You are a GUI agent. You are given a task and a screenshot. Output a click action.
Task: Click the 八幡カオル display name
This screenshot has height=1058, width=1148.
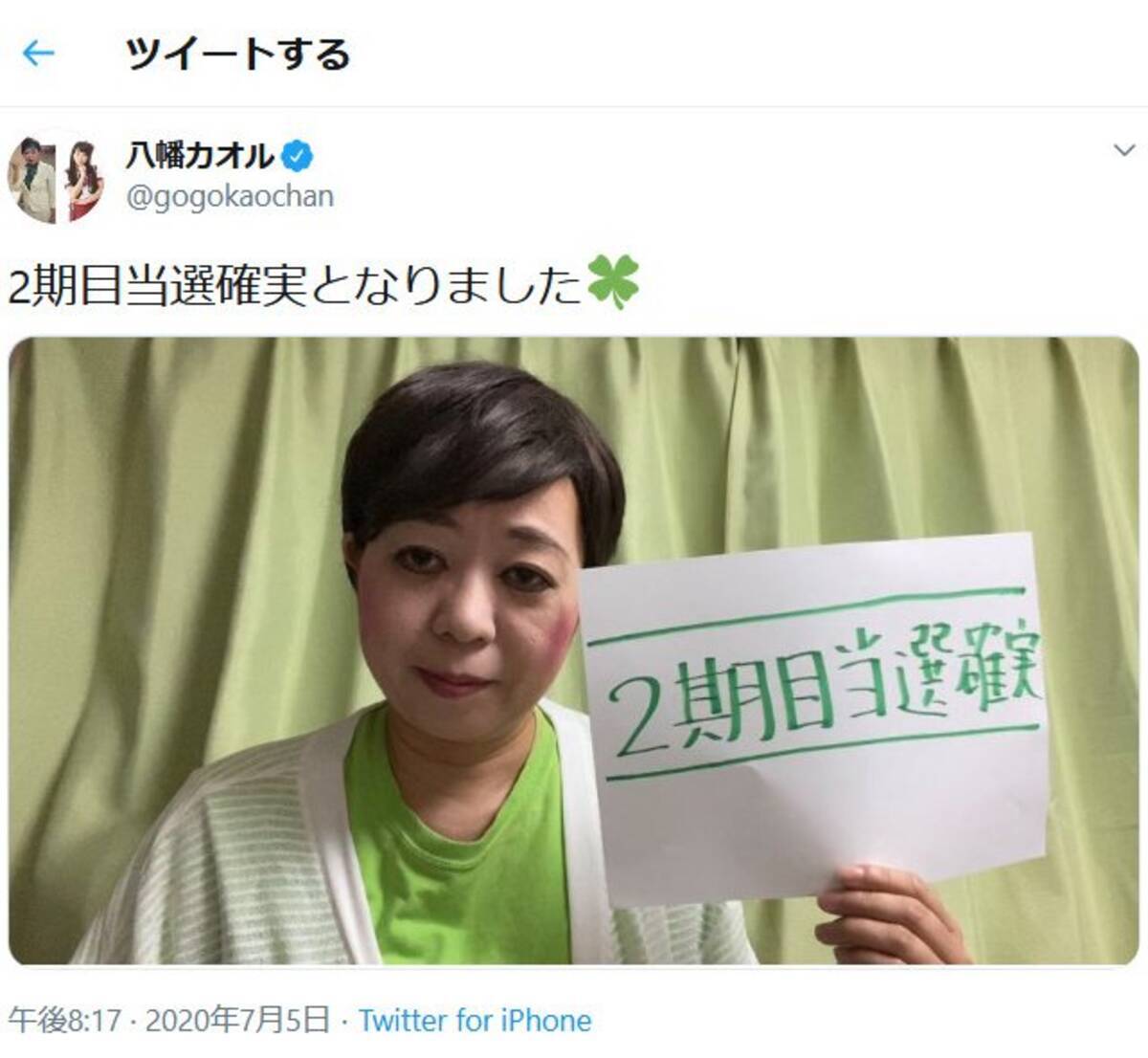[200, 154]
